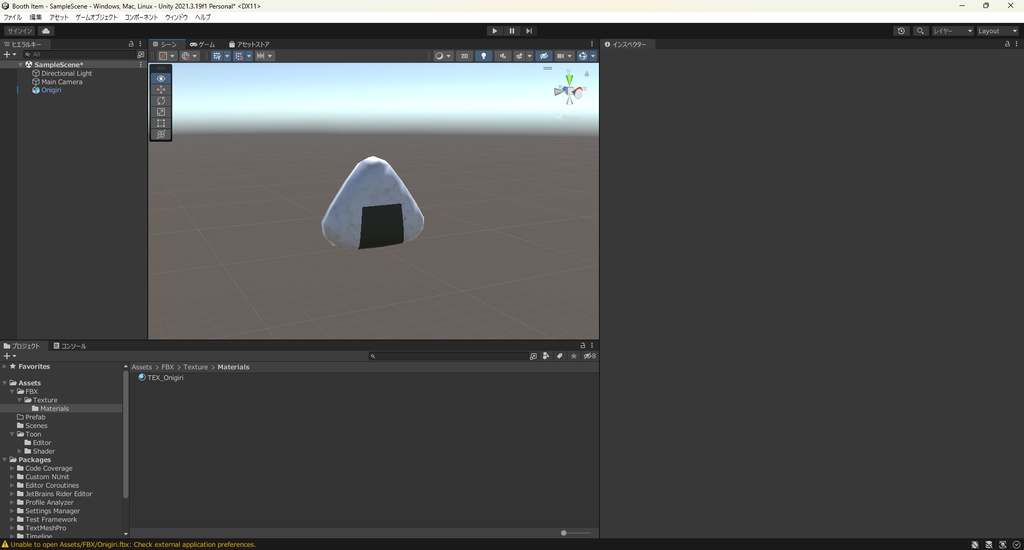1024x550 pixels.
Task: Toggle hidden packages visibility in Project
Action: 589,356
